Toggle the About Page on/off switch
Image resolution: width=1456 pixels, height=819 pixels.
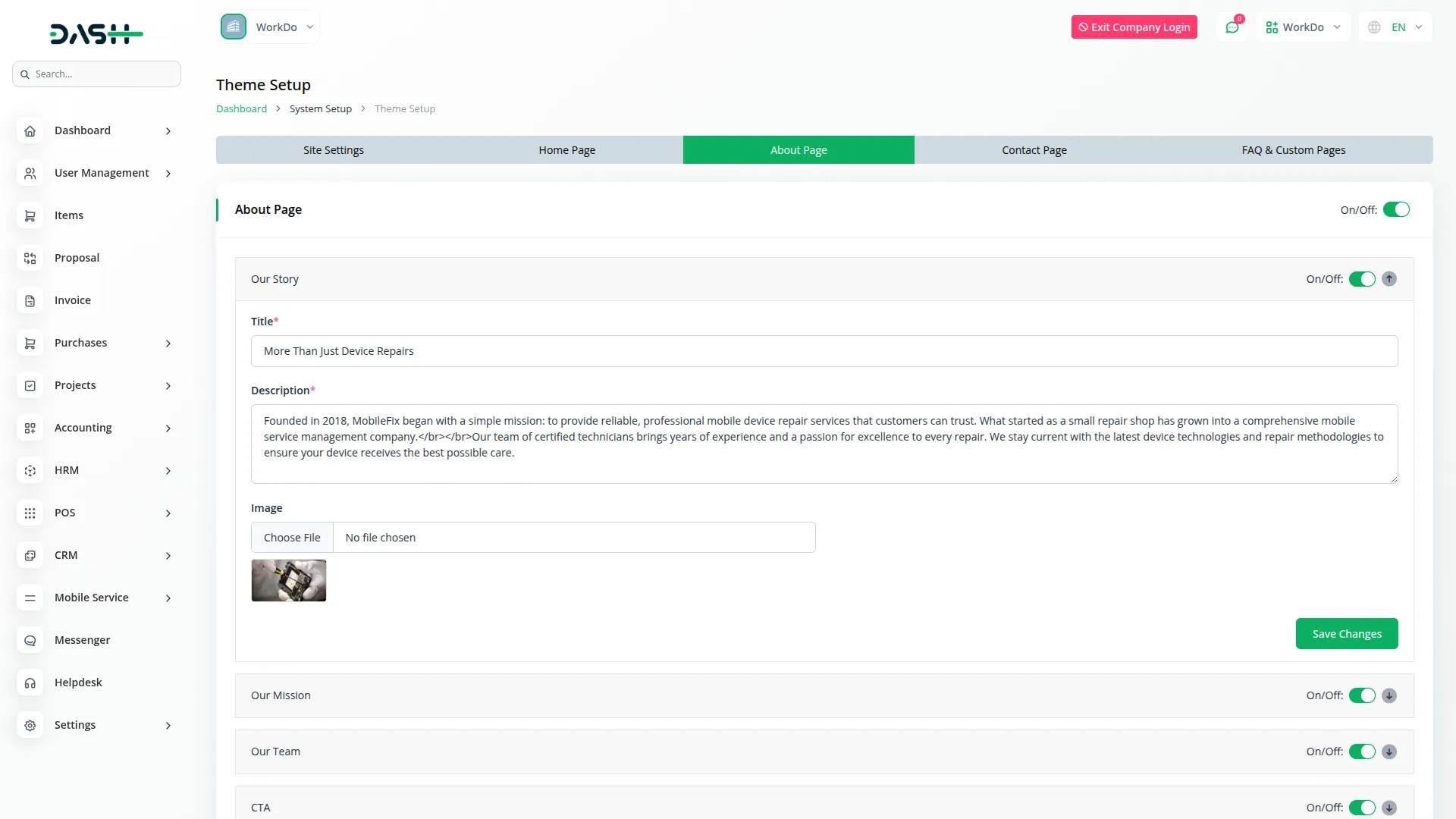click(x=1398, y=209)
